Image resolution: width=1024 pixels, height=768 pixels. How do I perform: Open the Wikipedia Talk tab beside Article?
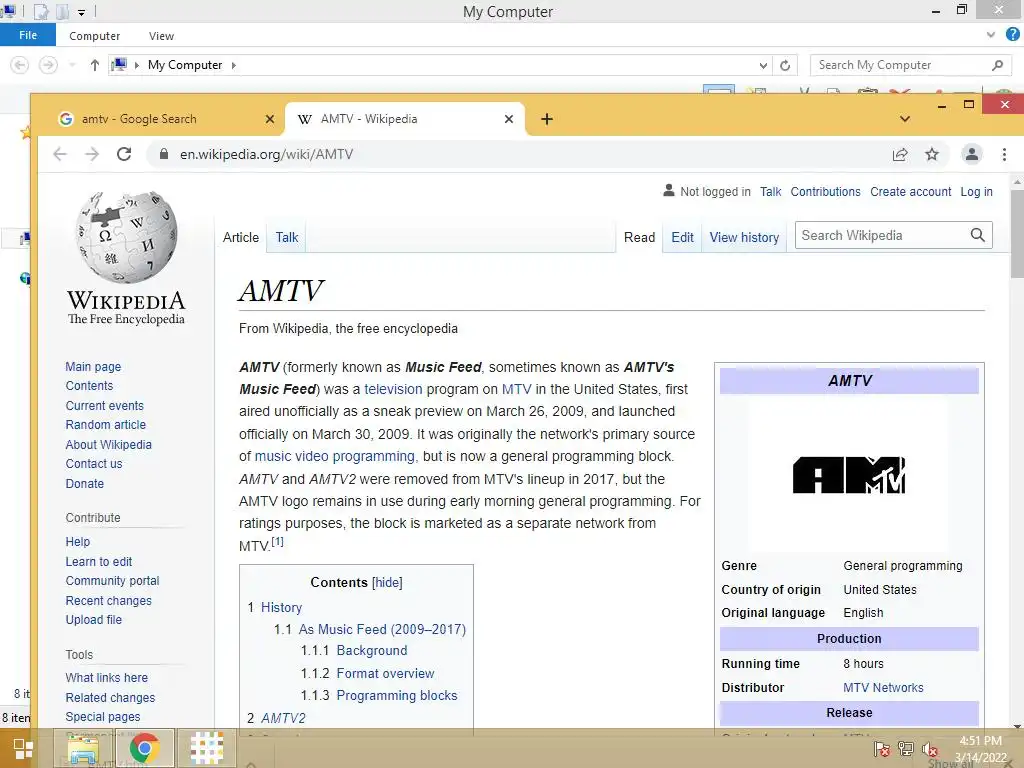tap(287, 238)
